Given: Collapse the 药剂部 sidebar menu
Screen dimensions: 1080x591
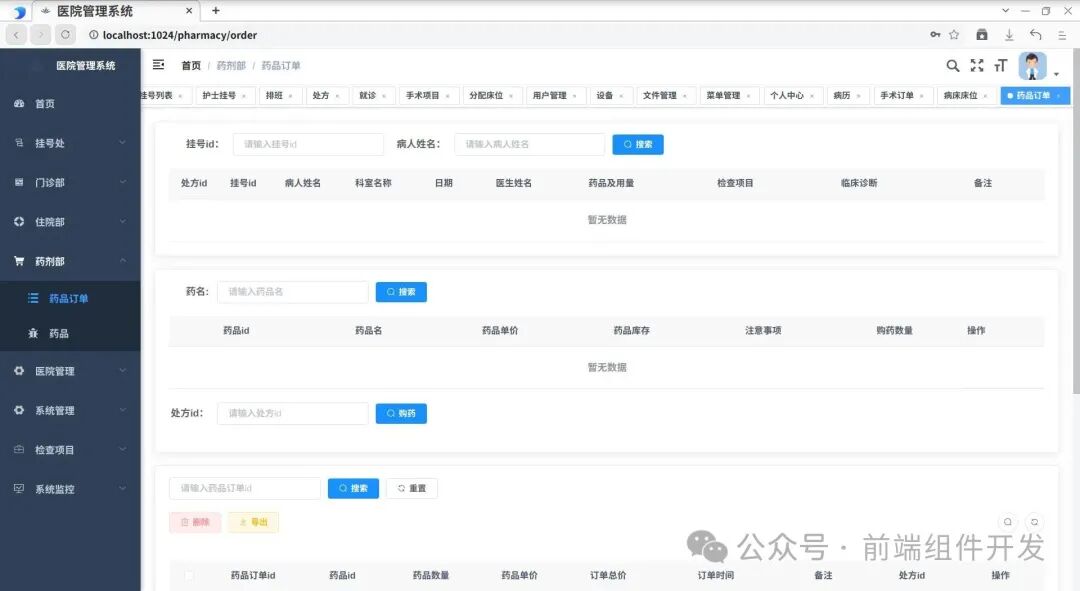Looking at the screenshot, I should click(71, 261).
